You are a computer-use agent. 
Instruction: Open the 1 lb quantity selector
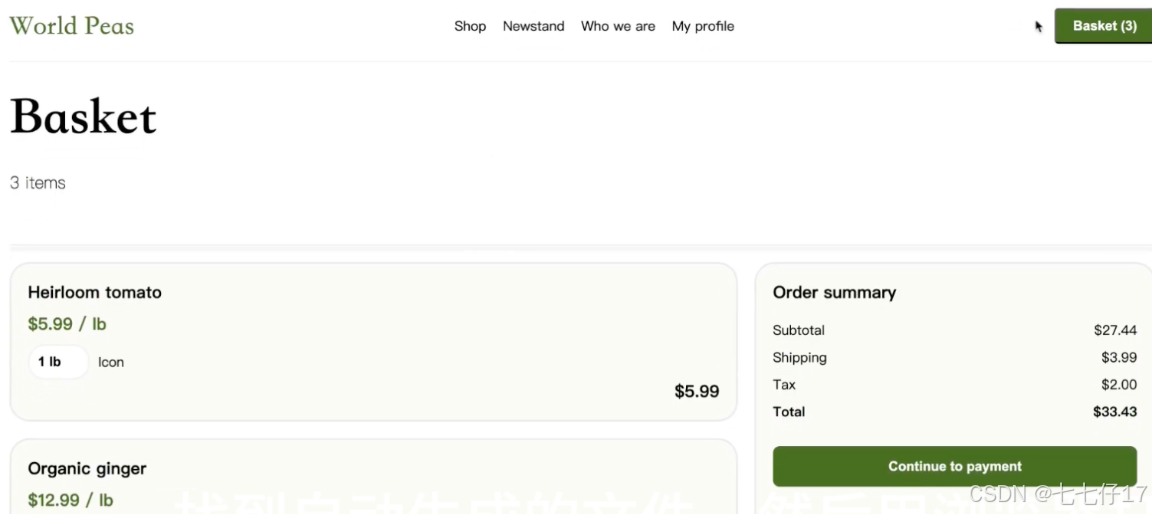point(50,362)
